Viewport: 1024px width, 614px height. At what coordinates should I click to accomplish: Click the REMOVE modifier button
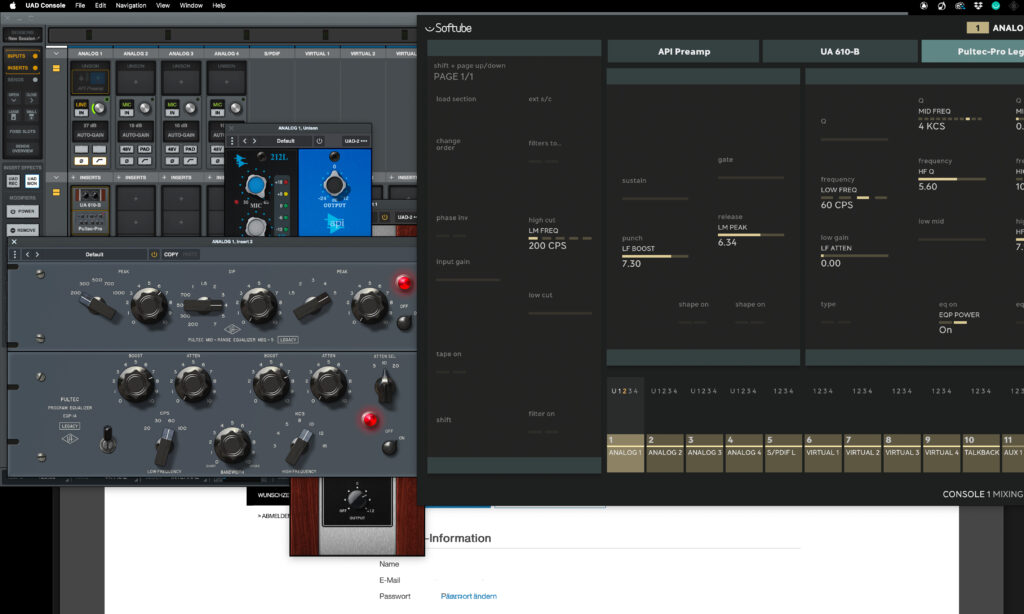23,230
